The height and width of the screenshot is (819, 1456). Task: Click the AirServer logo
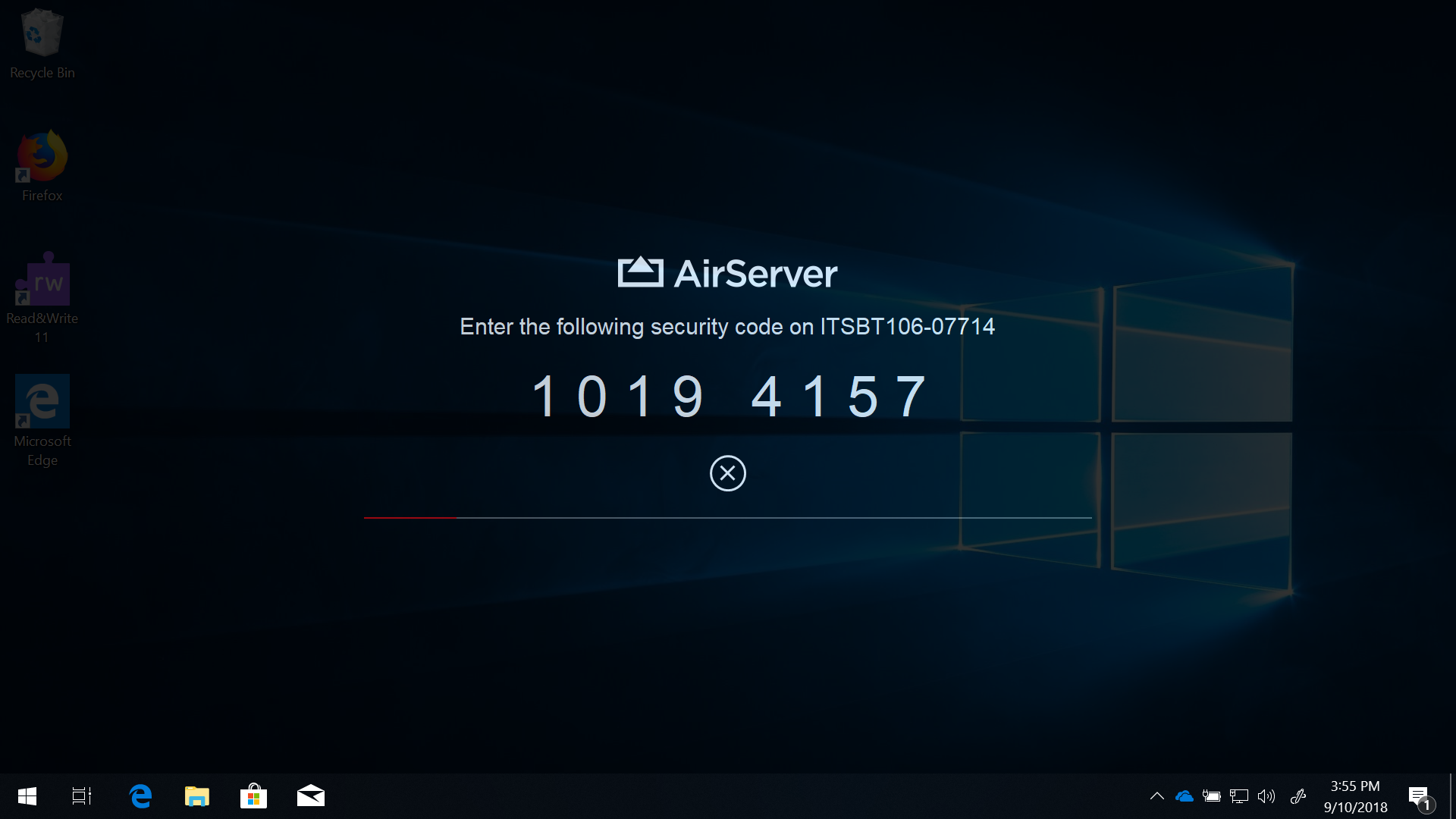coord(727,273)
